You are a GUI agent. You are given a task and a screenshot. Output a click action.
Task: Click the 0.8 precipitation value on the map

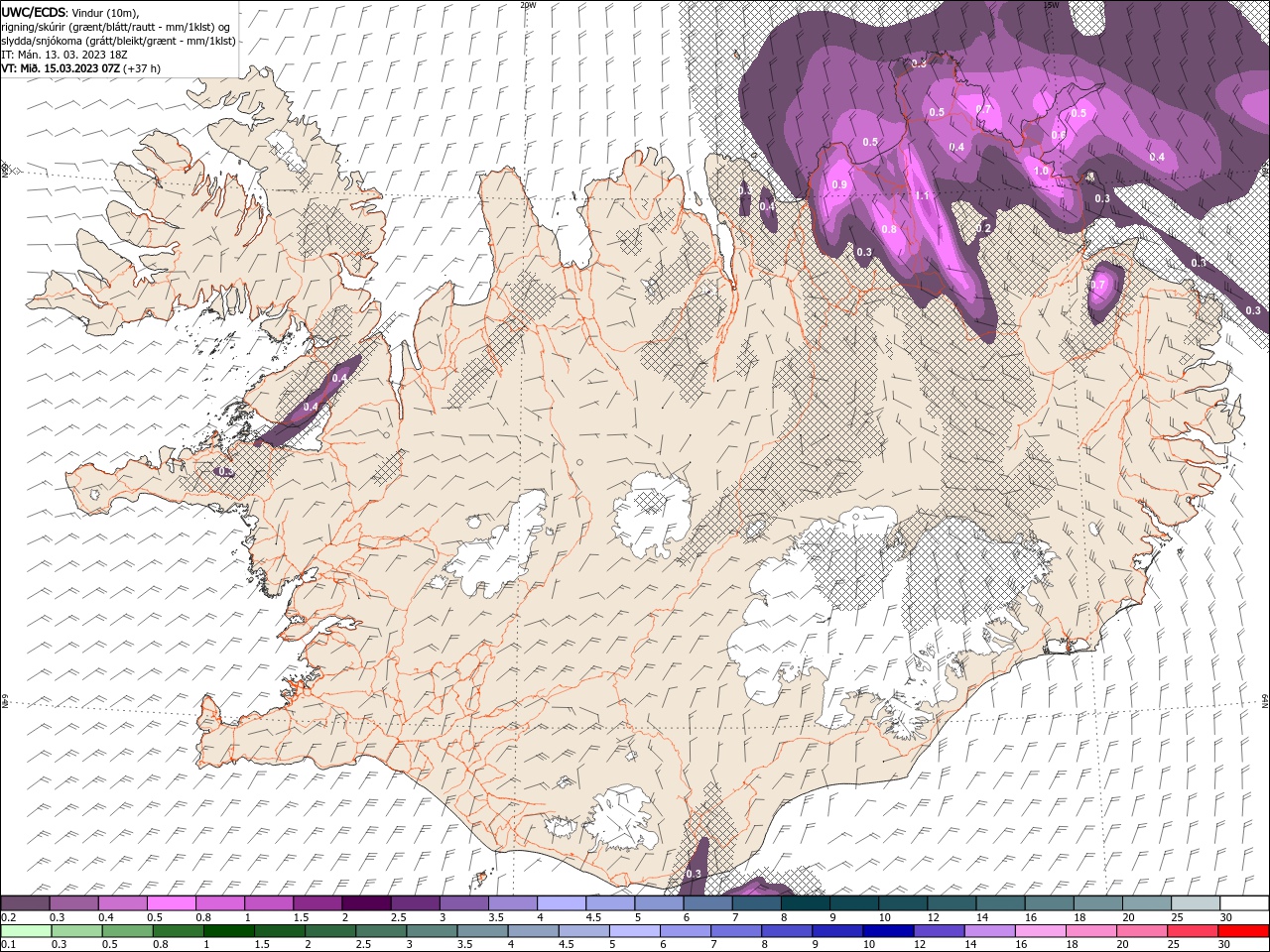pyautogui.click(x=889, y=230)
